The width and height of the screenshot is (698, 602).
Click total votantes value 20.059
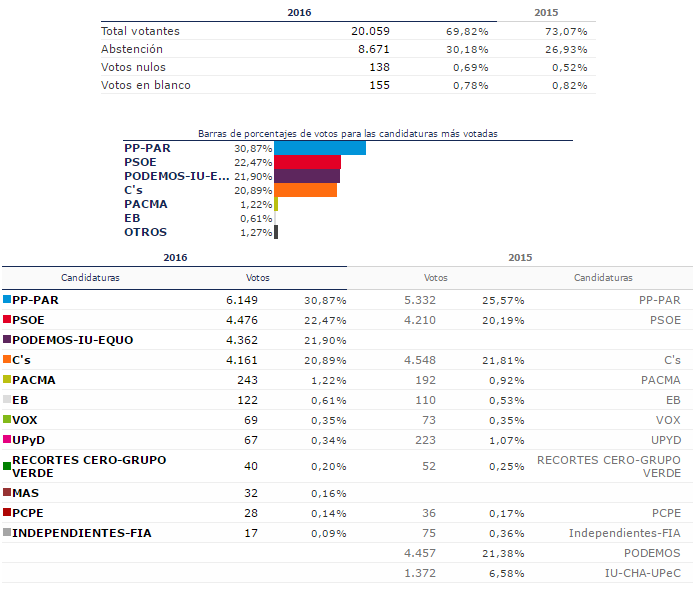(370, 31)
